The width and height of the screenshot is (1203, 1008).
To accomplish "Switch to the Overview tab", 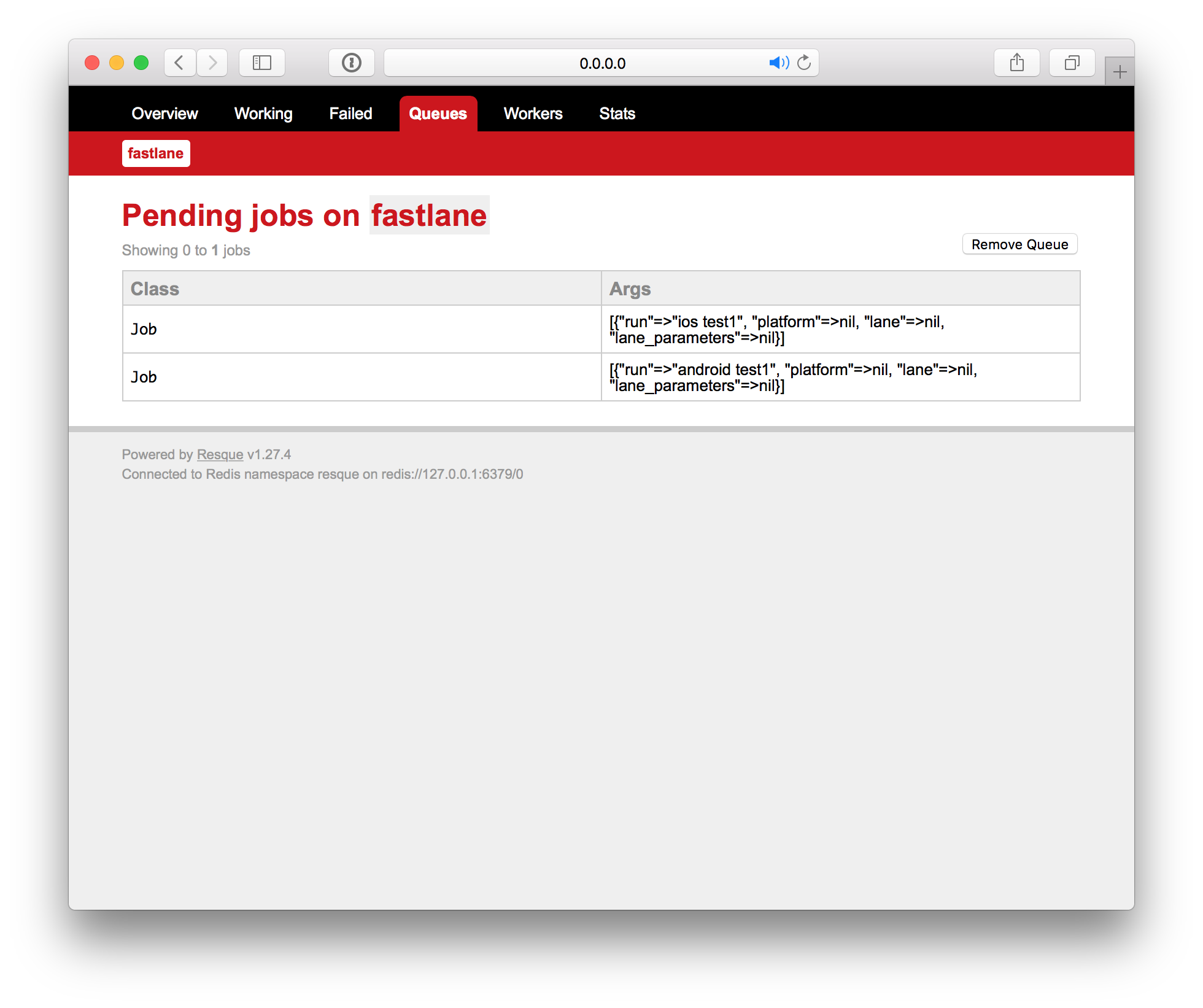I will 164,114.
